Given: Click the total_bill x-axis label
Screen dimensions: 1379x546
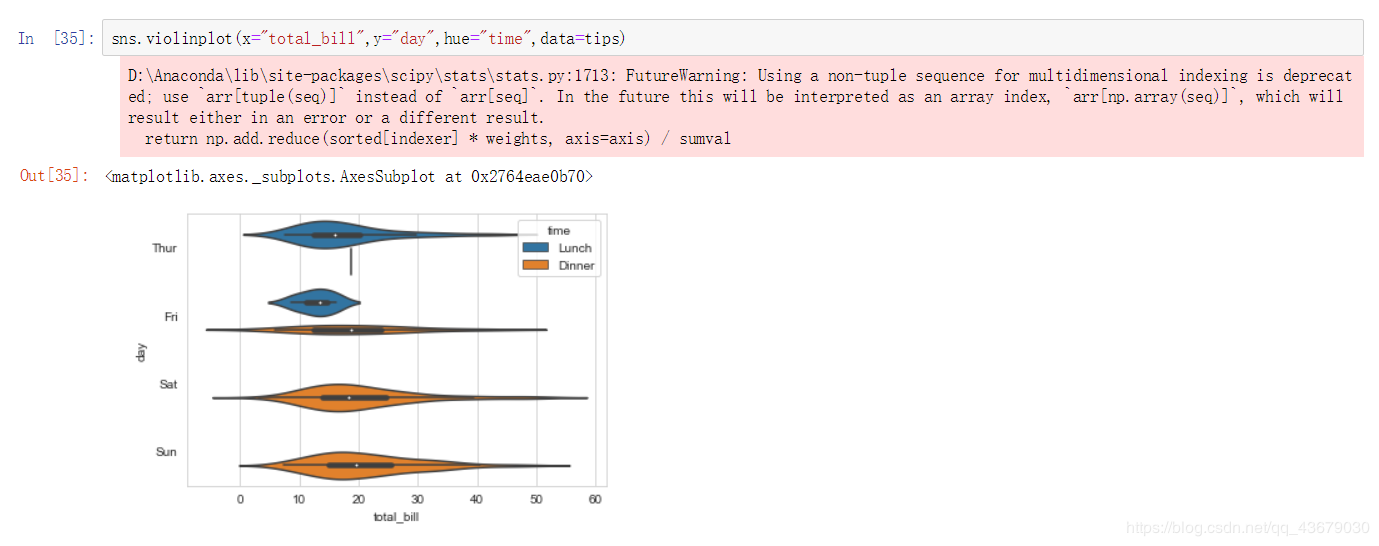Looking at the screenshot, I should 397,516.
